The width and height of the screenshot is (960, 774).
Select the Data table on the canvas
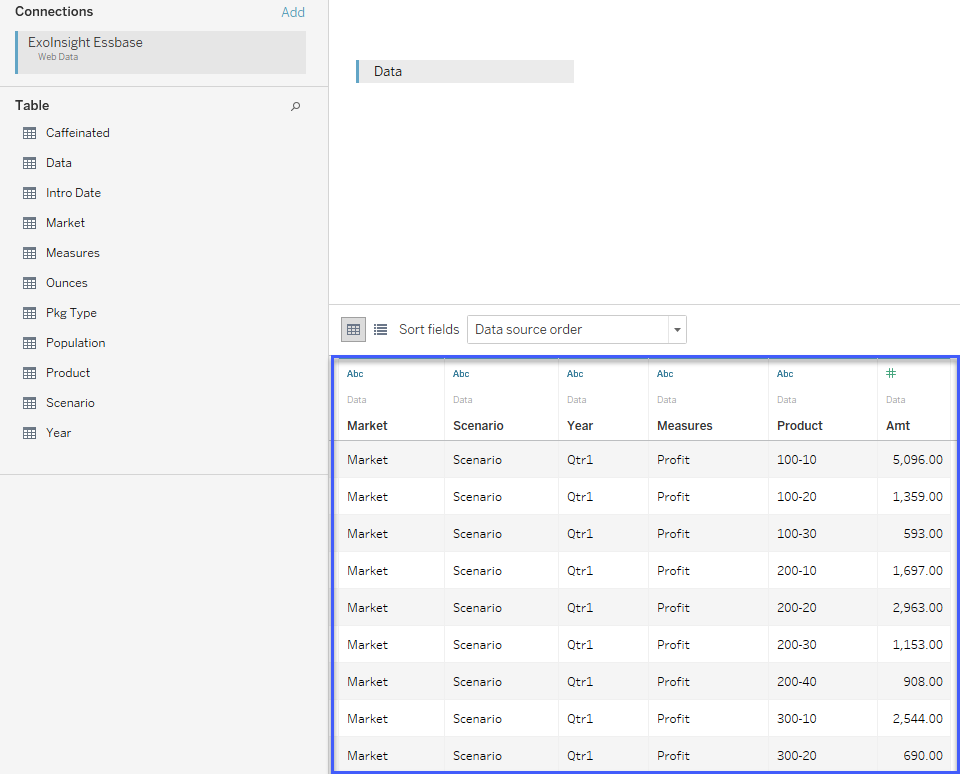[x=465, y=72]
